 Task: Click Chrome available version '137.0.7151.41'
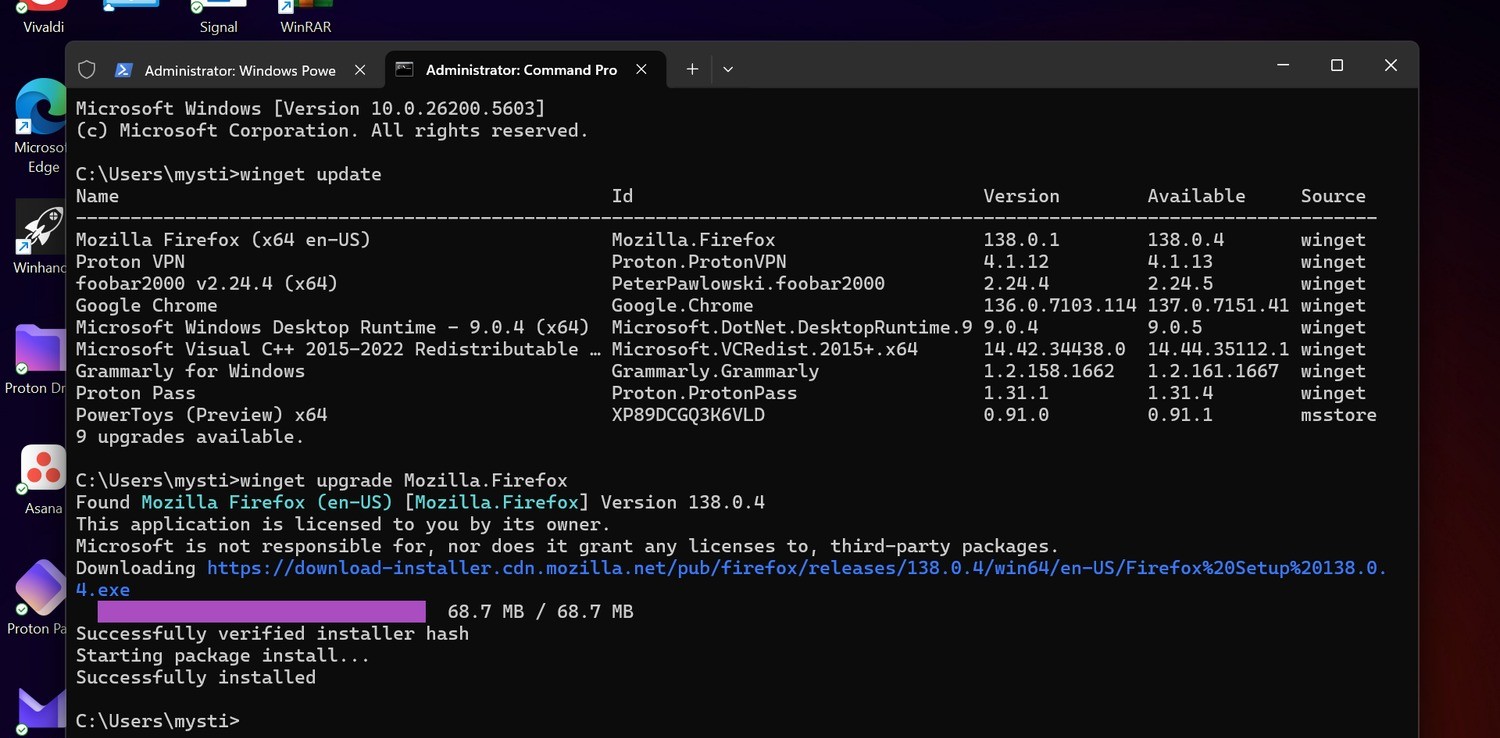pos(1218,306)
